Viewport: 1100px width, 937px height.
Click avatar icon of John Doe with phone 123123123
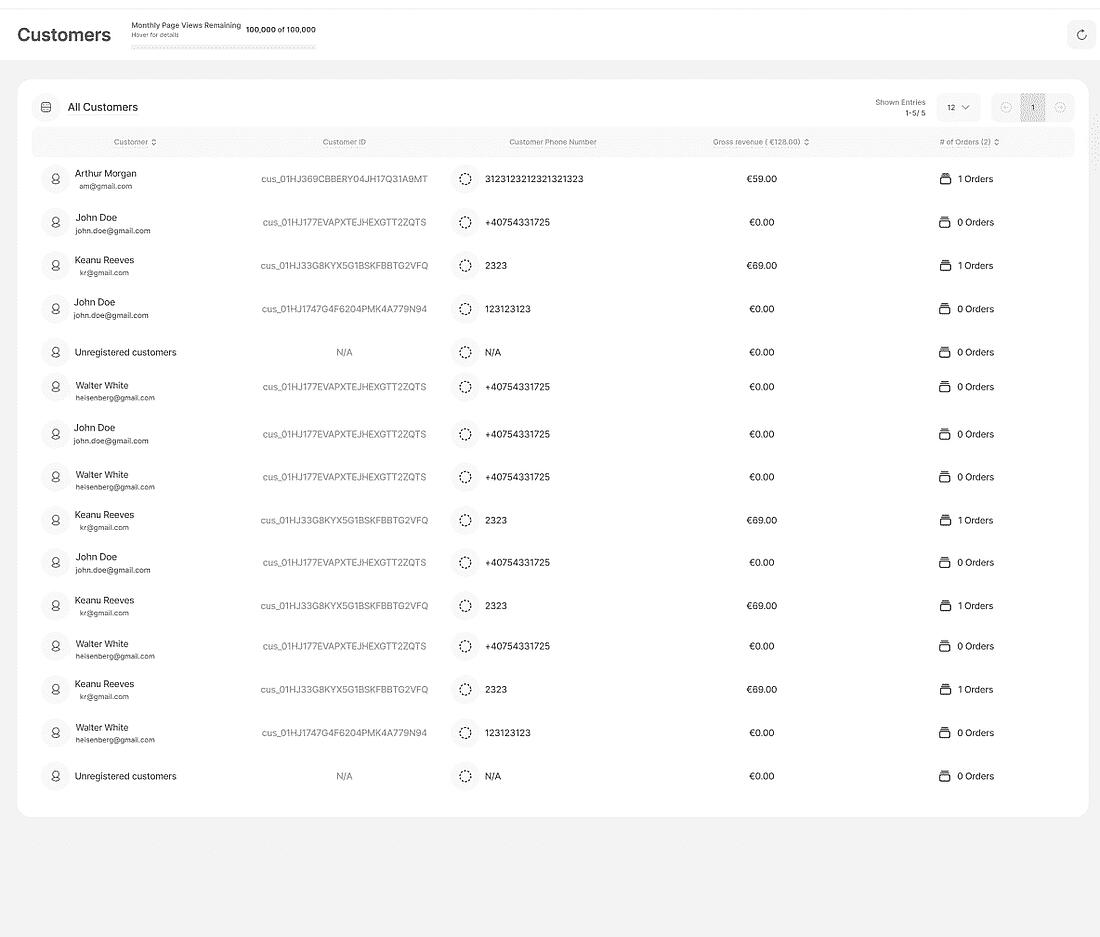coord(55,309)
